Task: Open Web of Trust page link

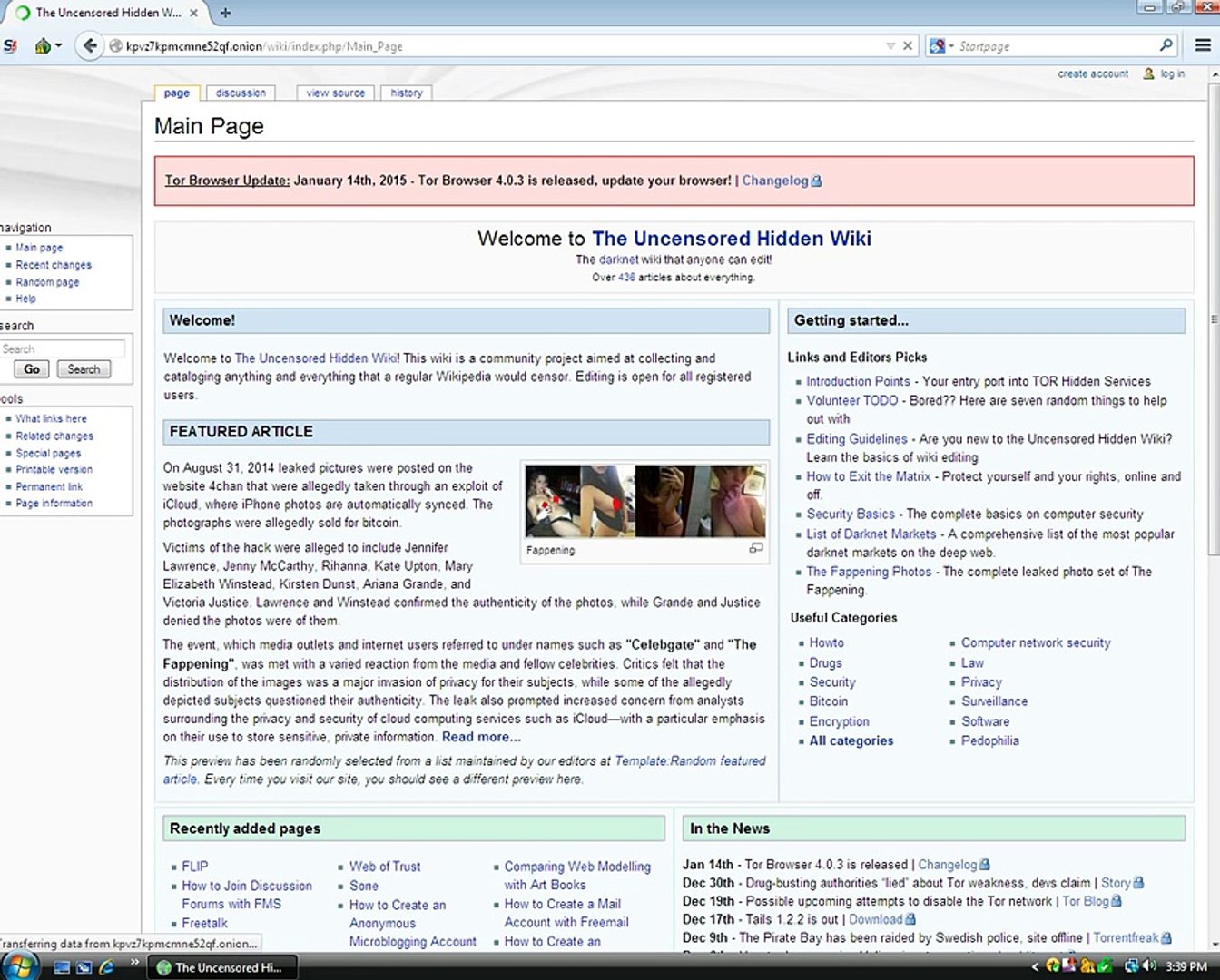Action: 385,867
